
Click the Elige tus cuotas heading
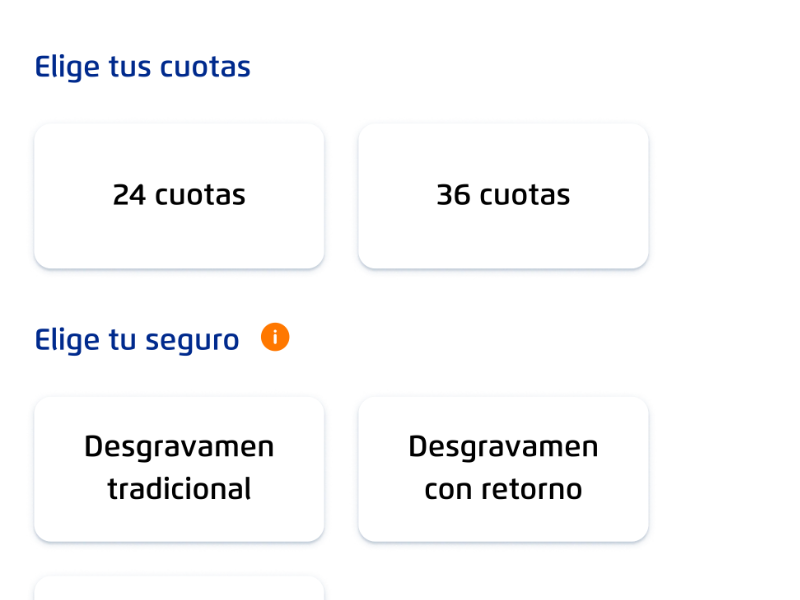click(143, 67)
